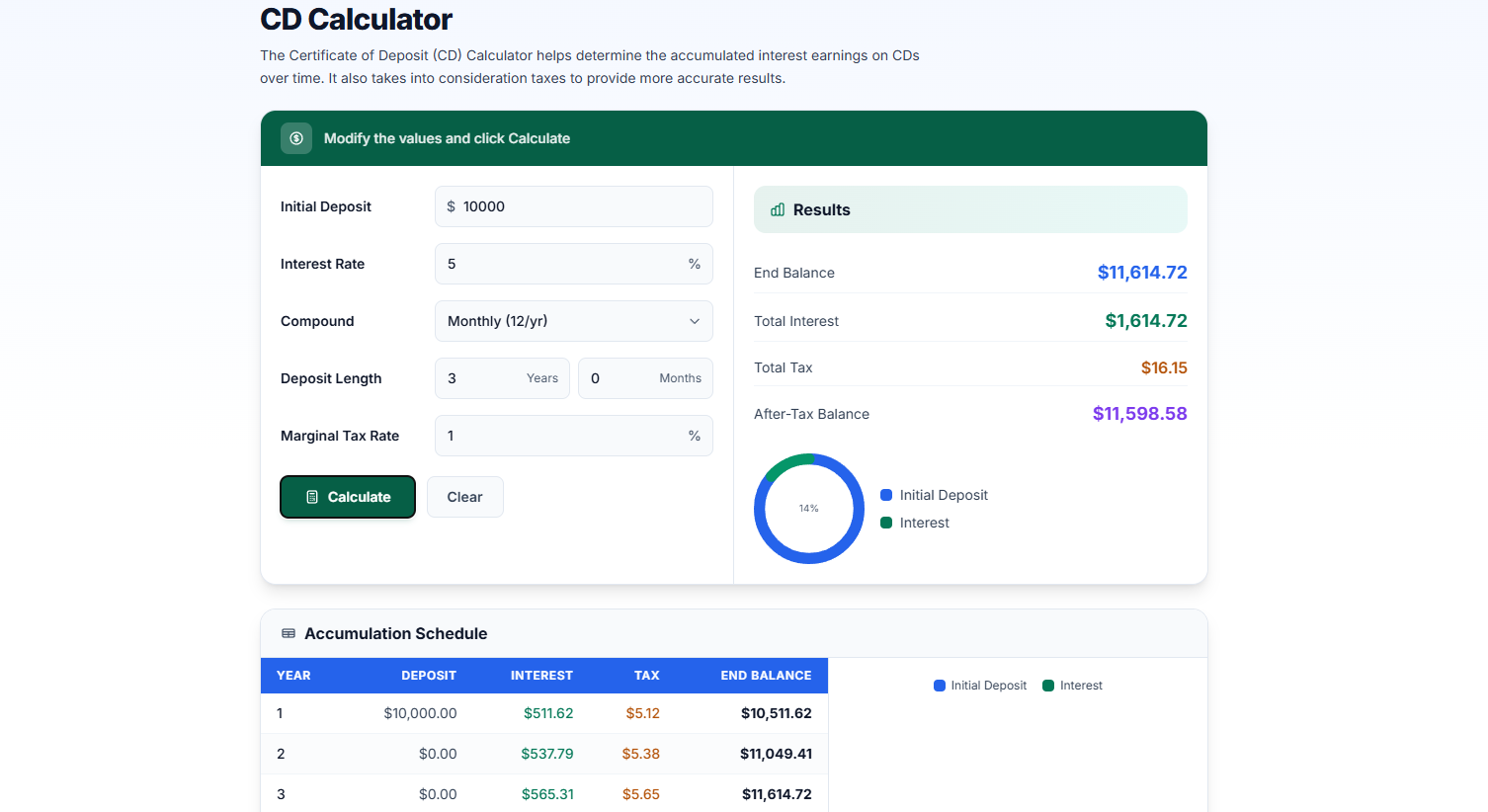Click the donut chart showing 14%

809,509
